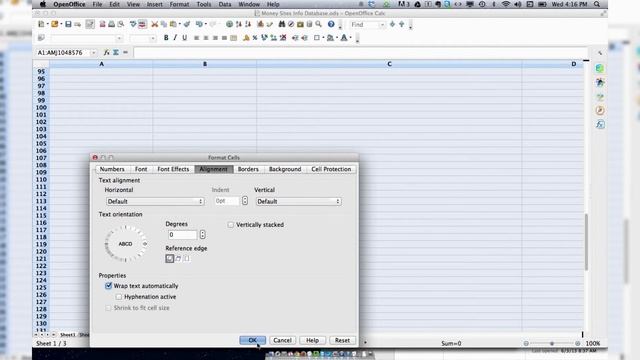Click the Cut scissors icon
Screen dimensions: 640x360
click(x=154, y=24)
